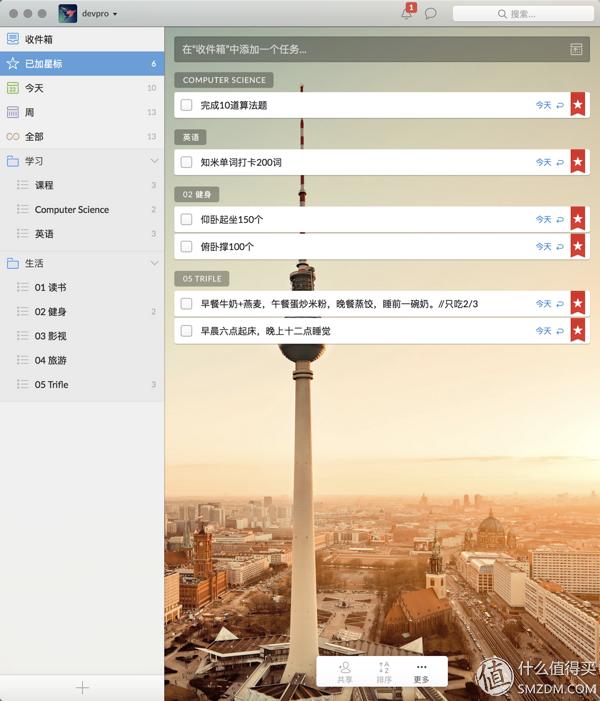Click the 今天 calendar icon in sidebar
The height and width of the screenshot is (701, 600).
[13, 88]
